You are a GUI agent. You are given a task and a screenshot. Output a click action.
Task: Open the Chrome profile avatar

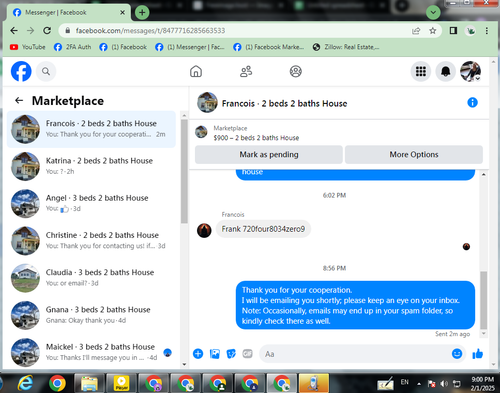pos(470,31)
